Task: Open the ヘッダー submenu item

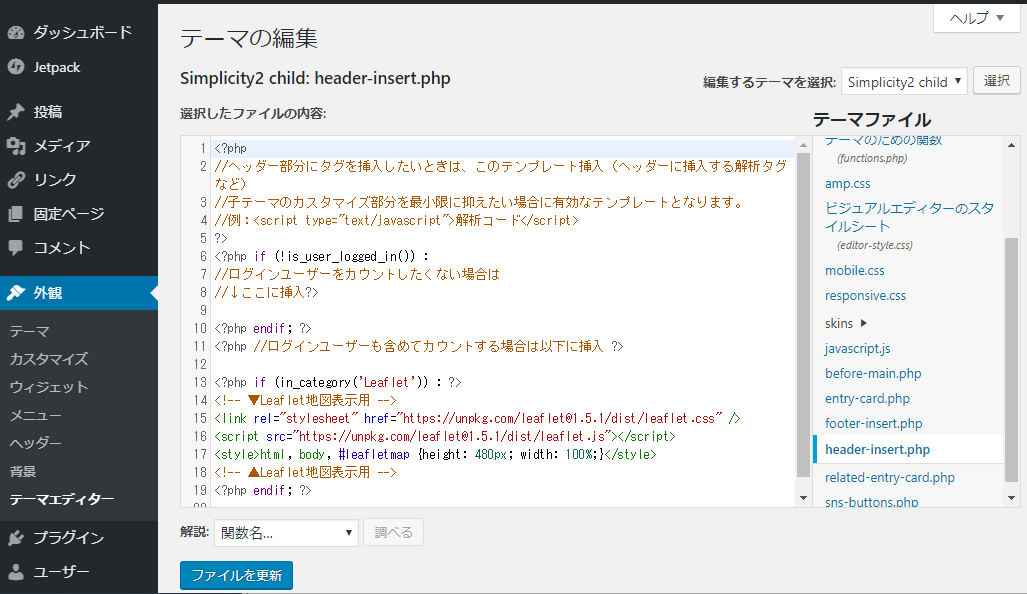Action: [35, 443]
